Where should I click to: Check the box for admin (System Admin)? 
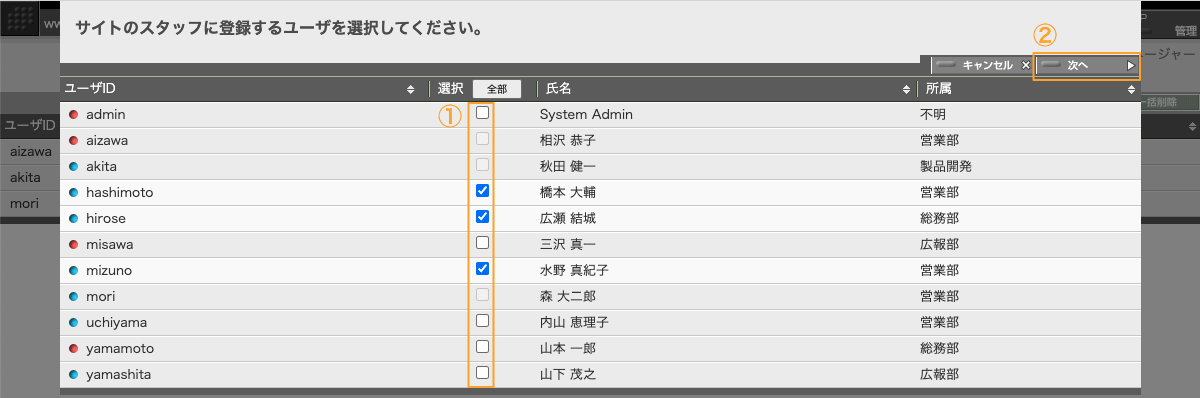pyautogui.click(x=483, y=113)
